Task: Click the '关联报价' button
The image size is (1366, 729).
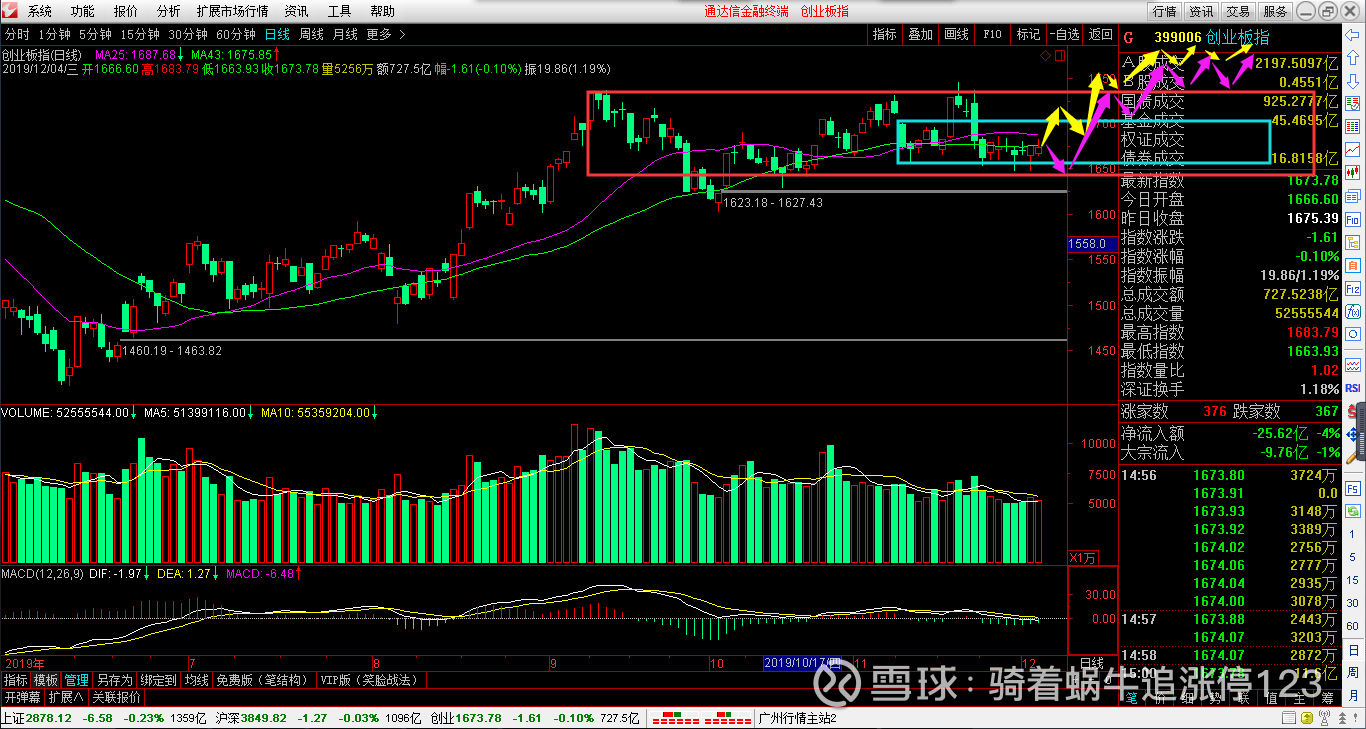Action: 116,697
